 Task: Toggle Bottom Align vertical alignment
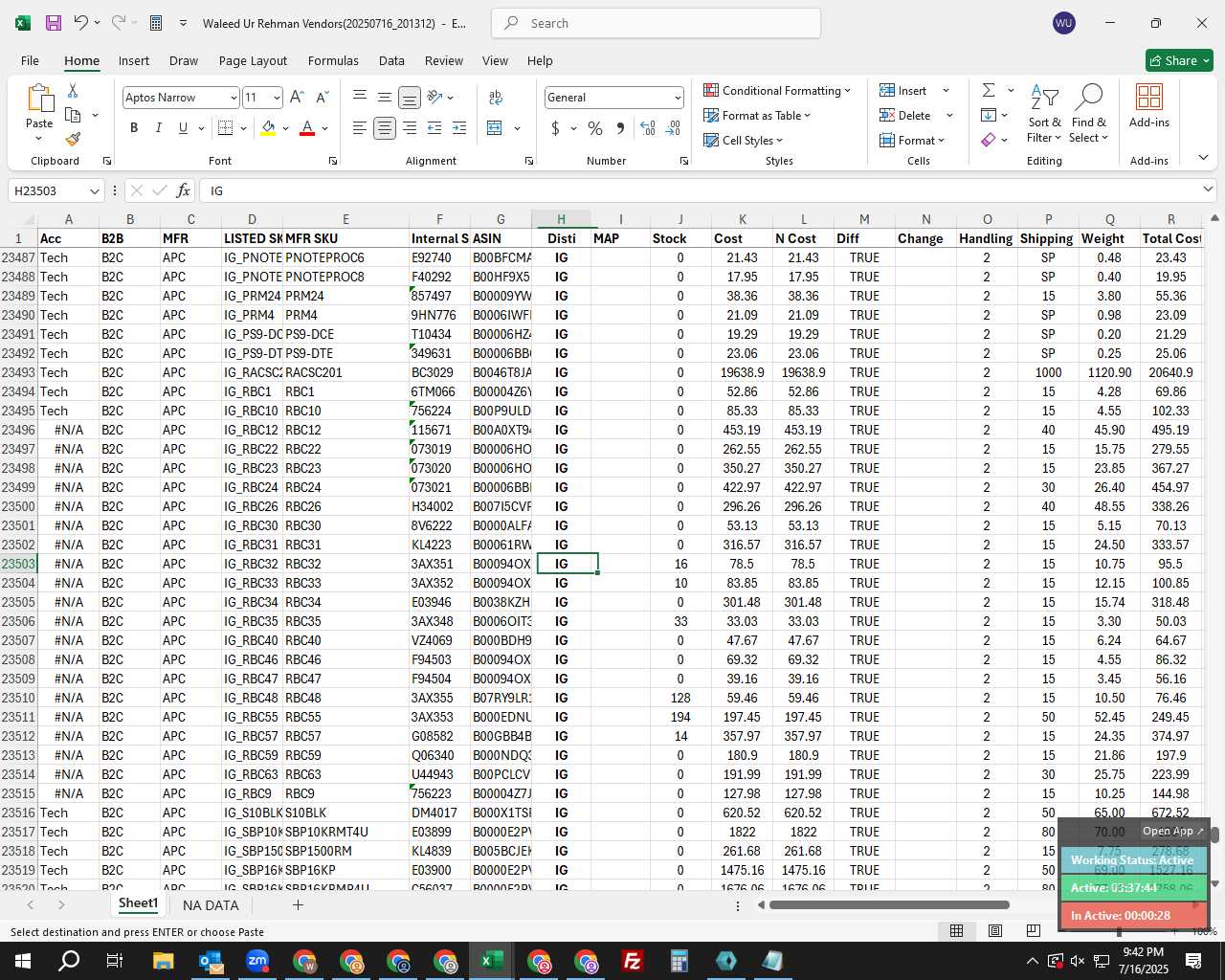click(410, 97)
